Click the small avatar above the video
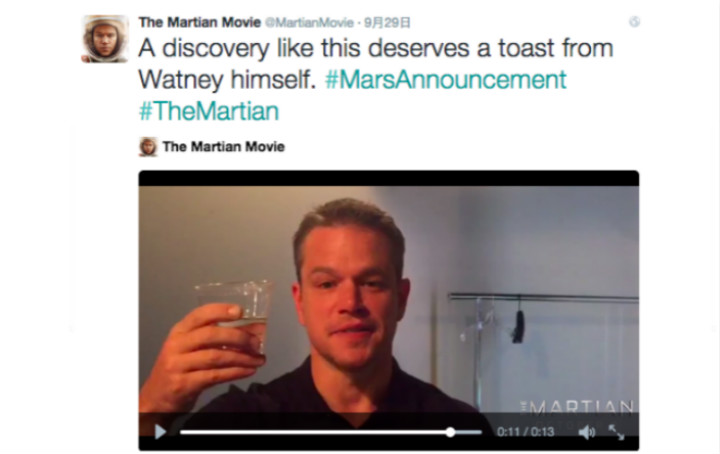Screen dimensions: 720x454 (148, 147)
